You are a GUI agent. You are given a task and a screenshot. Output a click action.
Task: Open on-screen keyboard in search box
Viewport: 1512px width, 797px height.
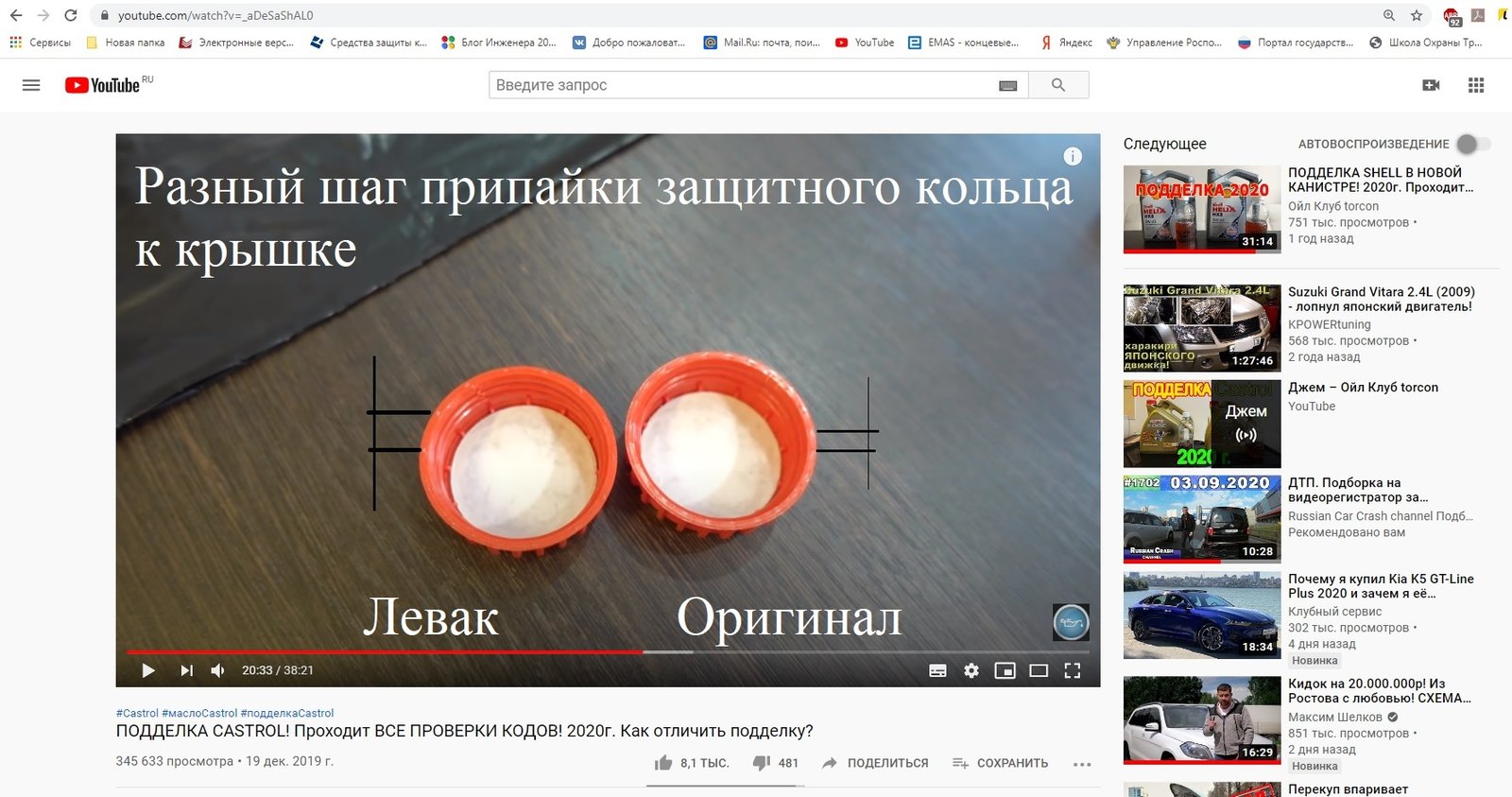[1008, 85]
